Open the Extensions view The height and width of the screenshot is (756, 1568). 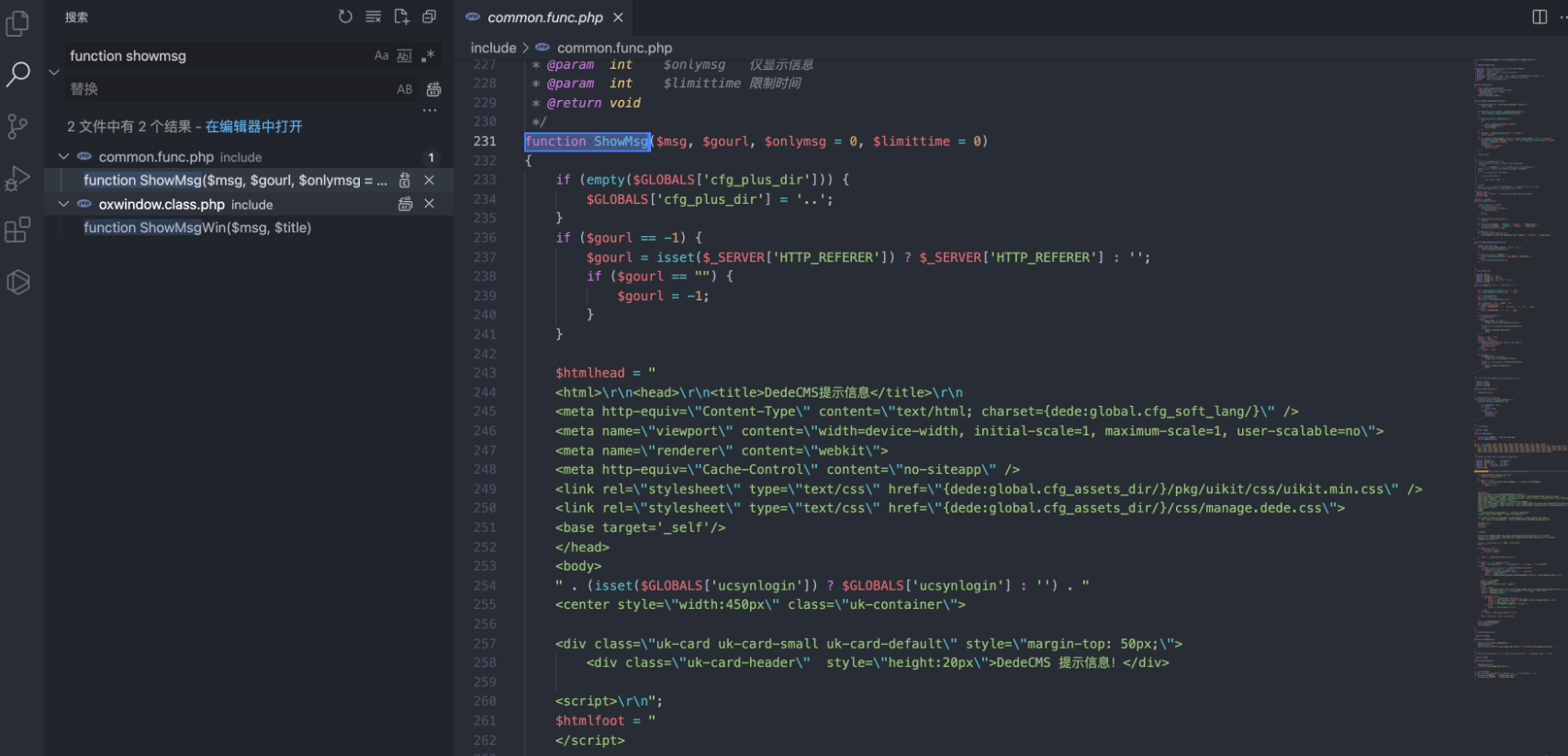coord(17,230)
